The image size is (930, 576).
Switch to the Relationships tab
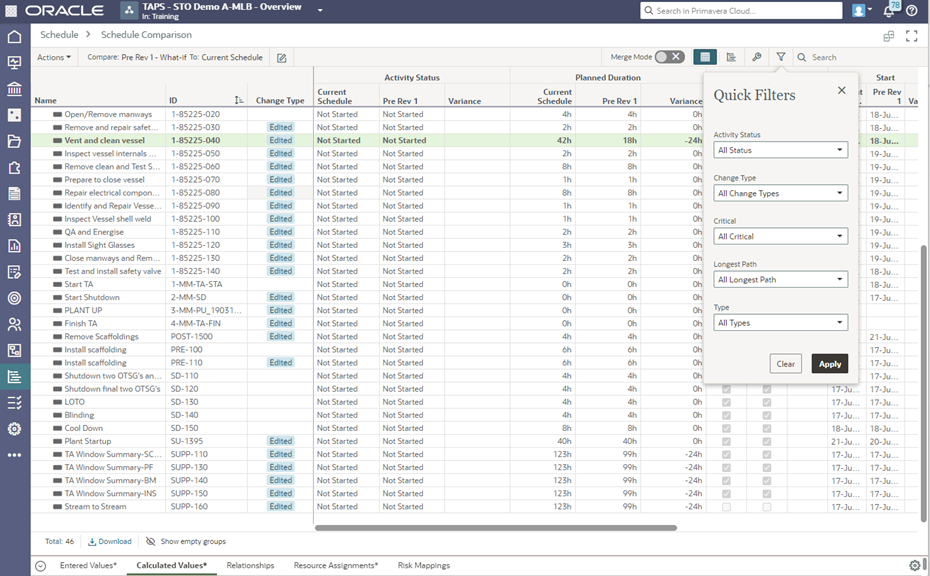pyautogui.click(x=250, y=566)
